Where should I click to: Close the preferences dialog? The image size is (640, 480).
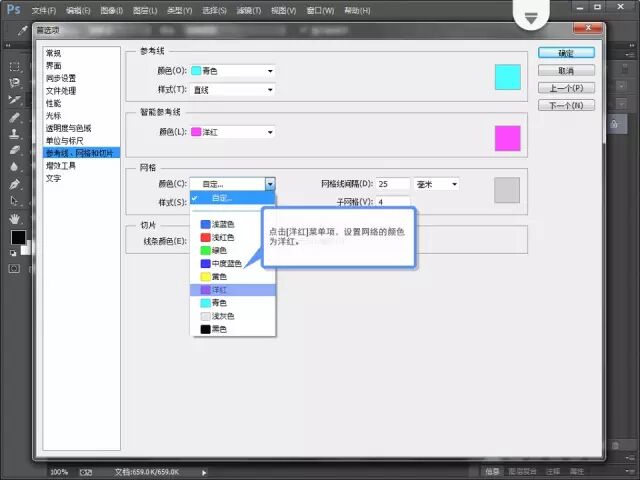pos(588,28)
